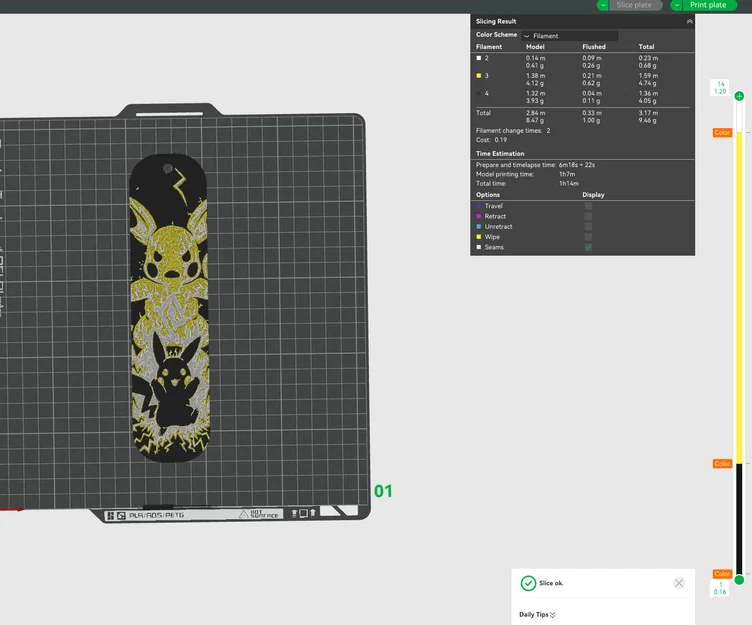Click the Time Estimation heading
The image size is (752, 625).
tap(500, 154)
